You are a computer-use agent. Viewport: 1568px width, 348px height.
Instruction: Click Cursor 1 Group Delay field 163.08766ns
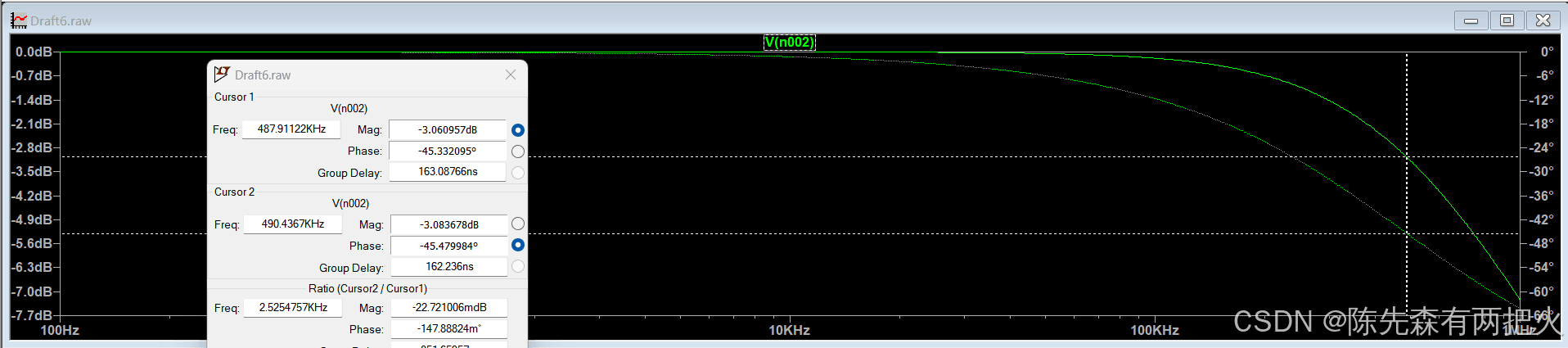coord(448,172)
